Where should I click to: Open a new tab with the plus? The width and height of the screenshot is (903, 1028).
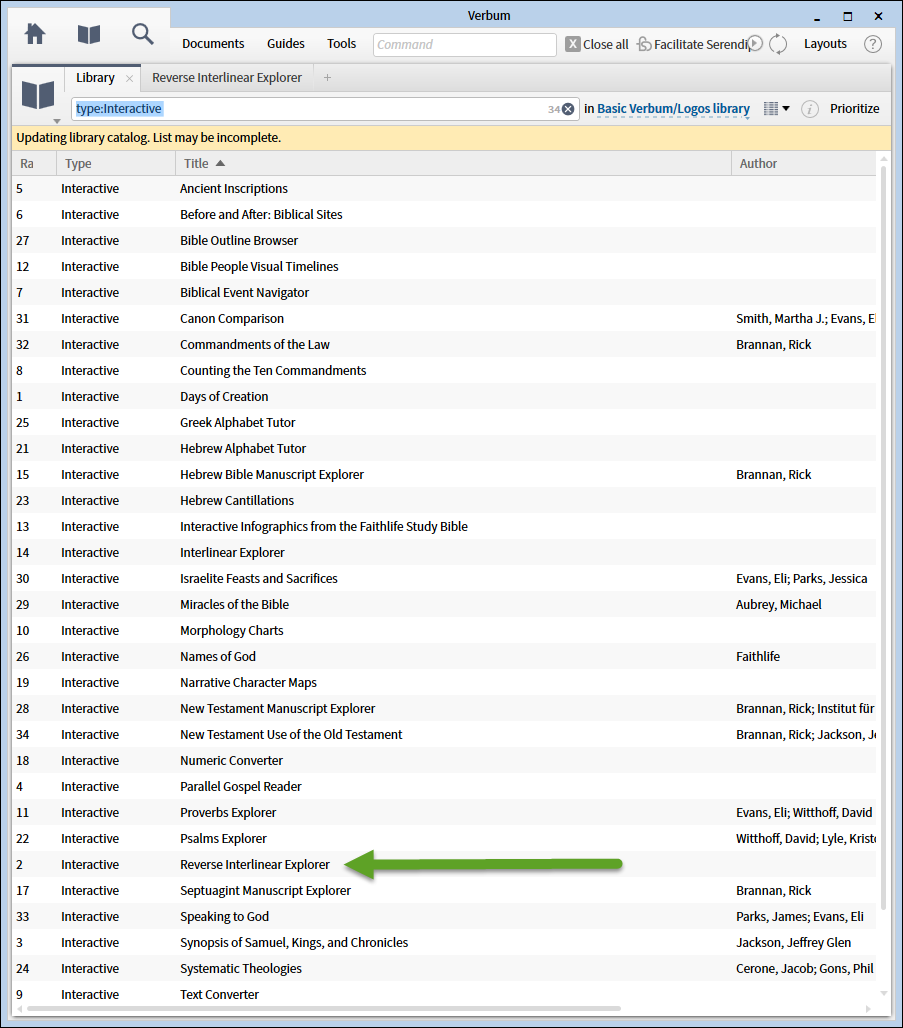328,77
